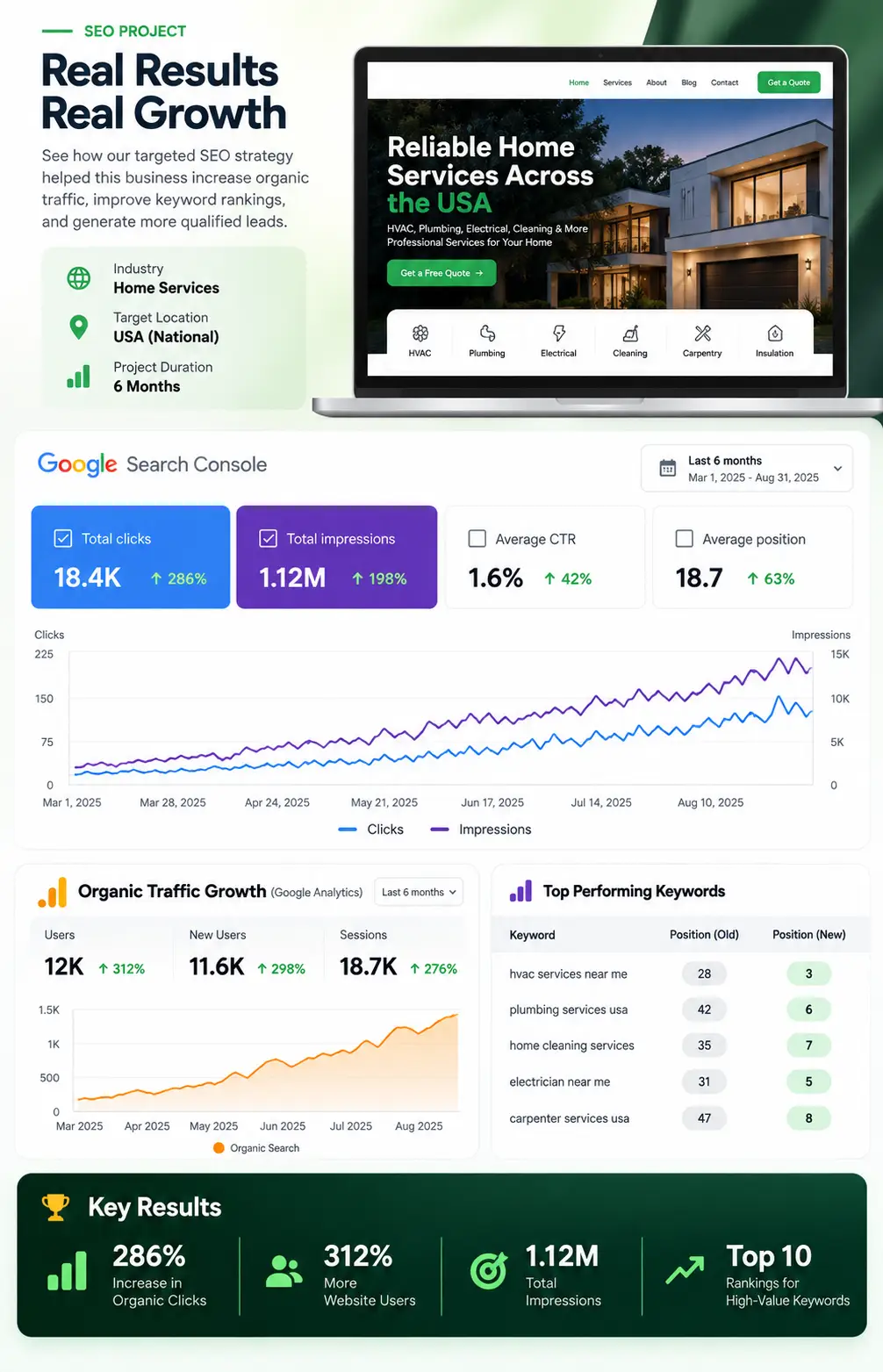Click the 12K Users value
883x1372 pixels.
(x=64, y=967)
